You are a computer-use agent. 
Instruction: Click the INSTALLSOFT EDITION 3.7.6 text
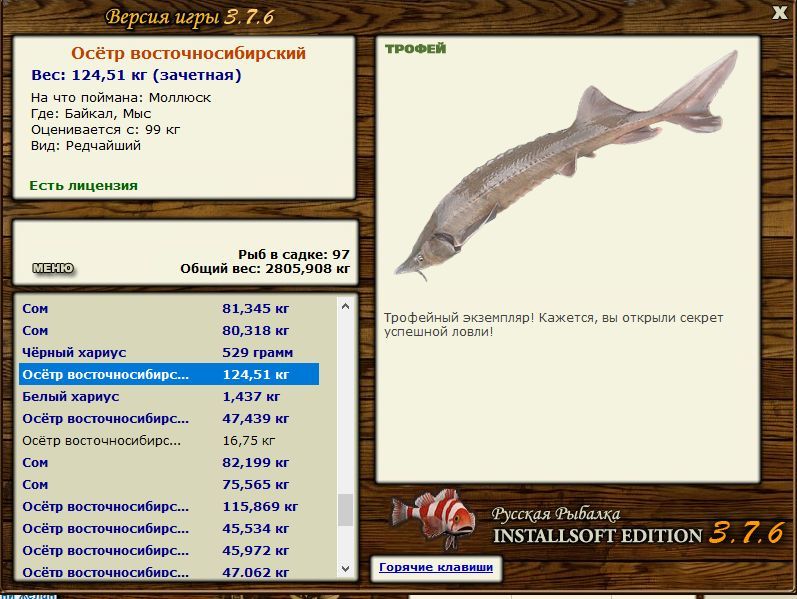coord(638,534)
